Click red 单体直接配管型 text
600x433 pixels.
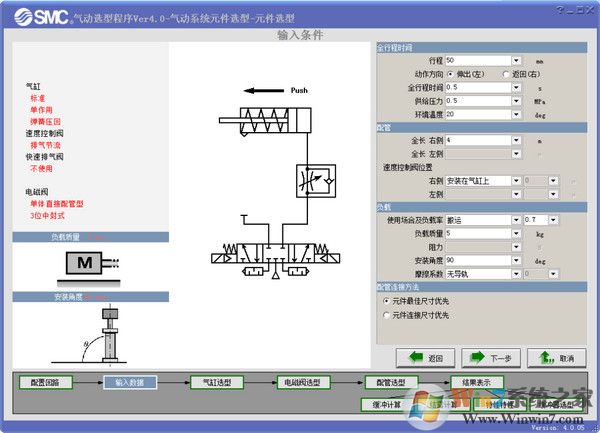pos(57,204)
